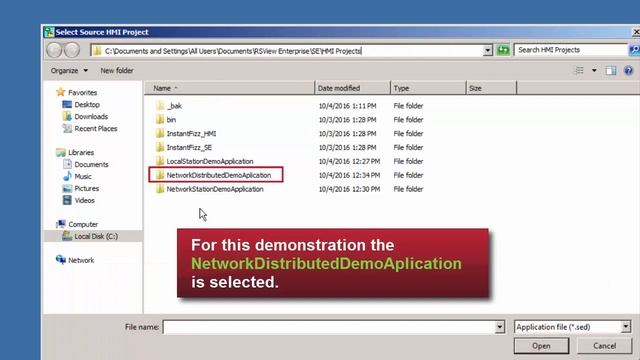Click the Forward navigation arrow button

pyautogui.click(x=72, y=50)
